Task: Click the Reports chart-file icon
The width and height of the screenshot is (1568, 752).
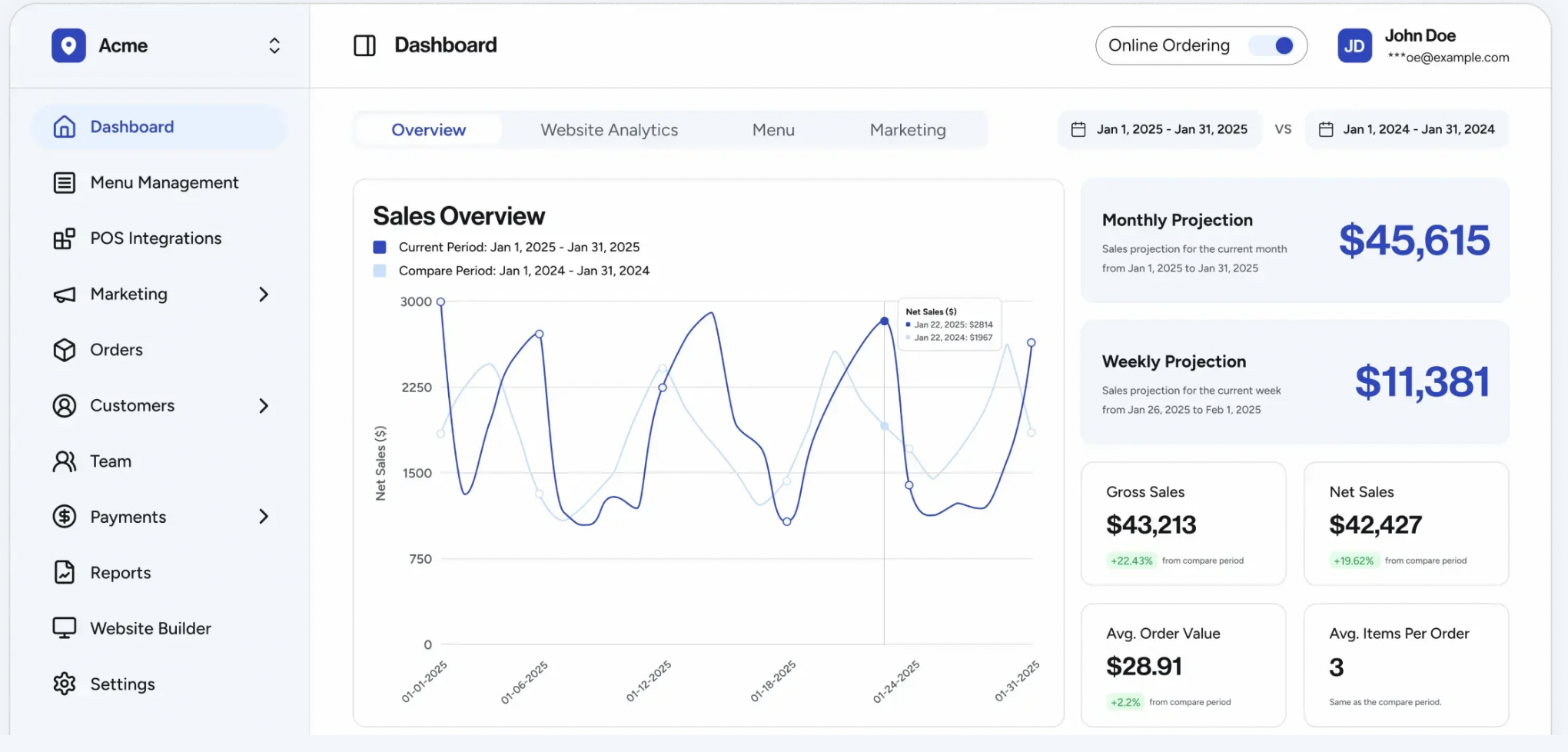Action: 65,573
